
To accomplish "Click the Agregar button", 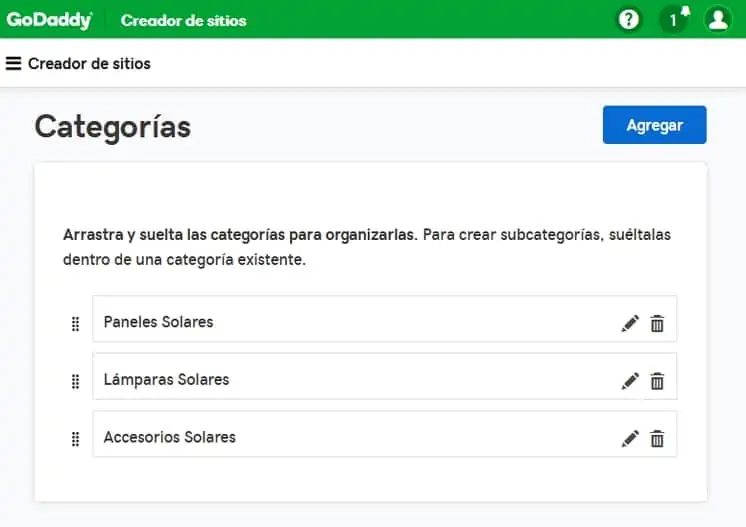I will [x=654, y=125].
